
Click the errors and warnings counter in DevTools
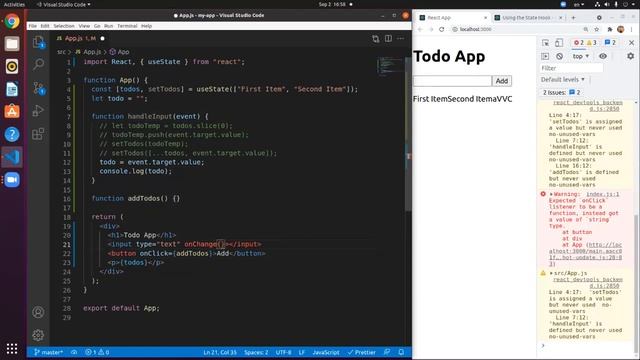pos(585,43)
